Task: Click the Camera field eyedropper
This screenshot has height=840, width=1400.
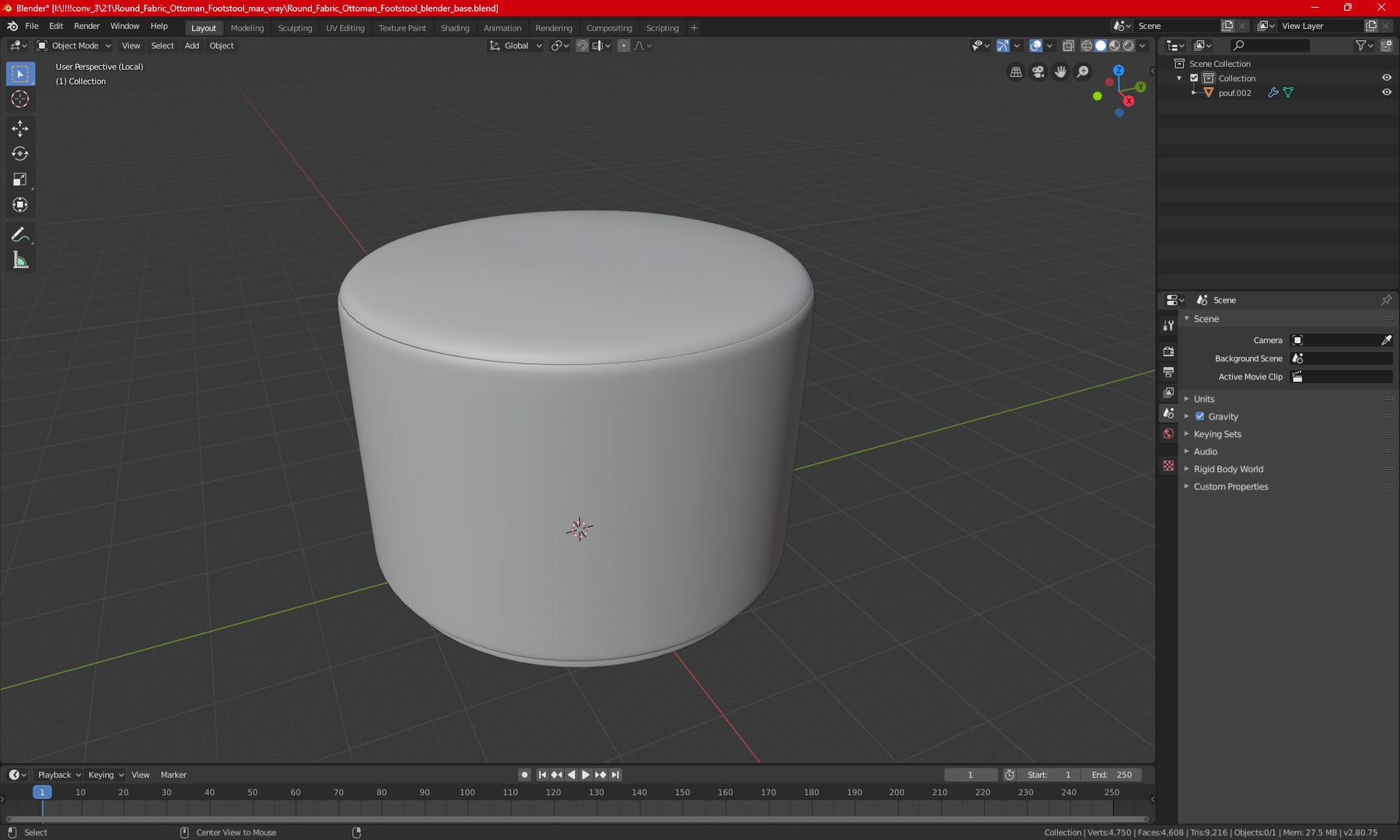Action: pyautogui.click(x=1386, y=340)
